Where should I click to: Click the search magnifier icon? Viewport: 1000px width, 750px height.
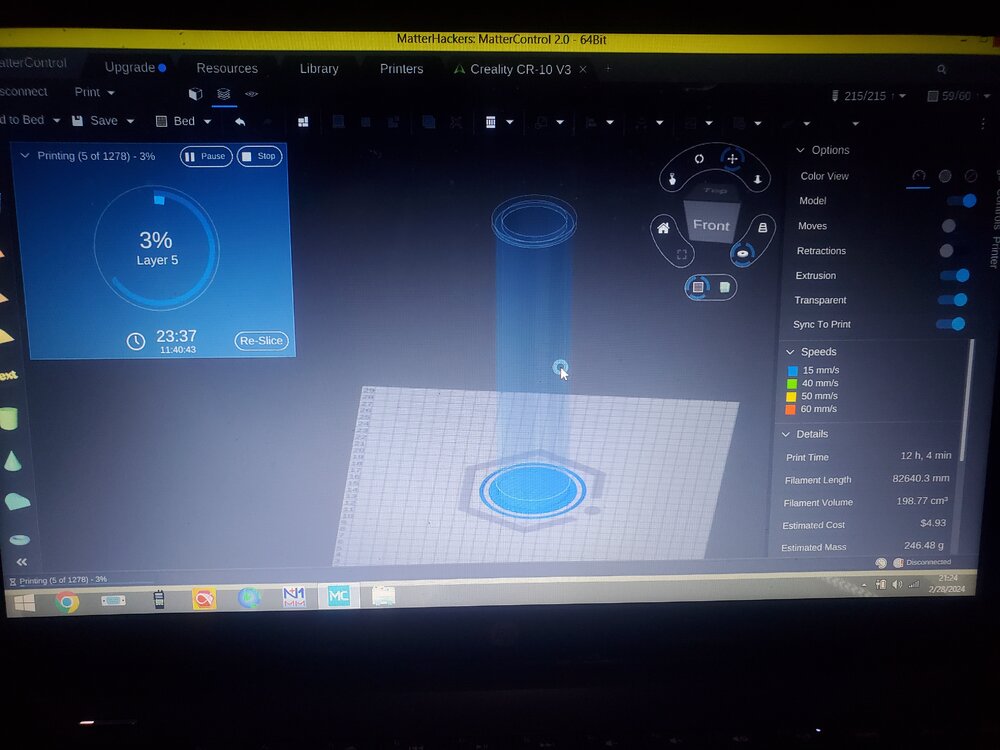[x=941, y=70]
